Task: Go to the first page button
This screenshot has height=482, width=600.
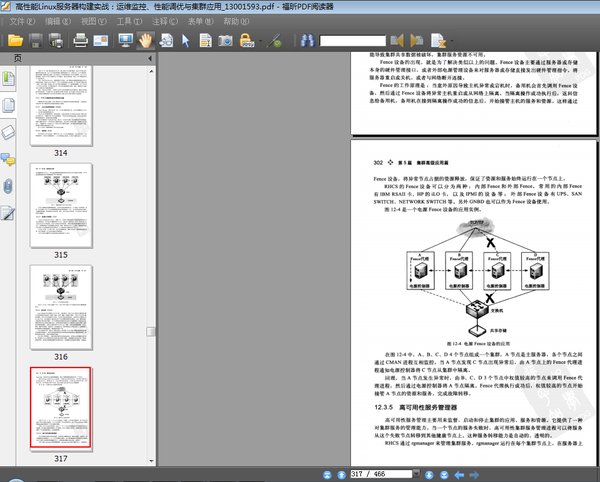Action: click(x=327, y=475)
